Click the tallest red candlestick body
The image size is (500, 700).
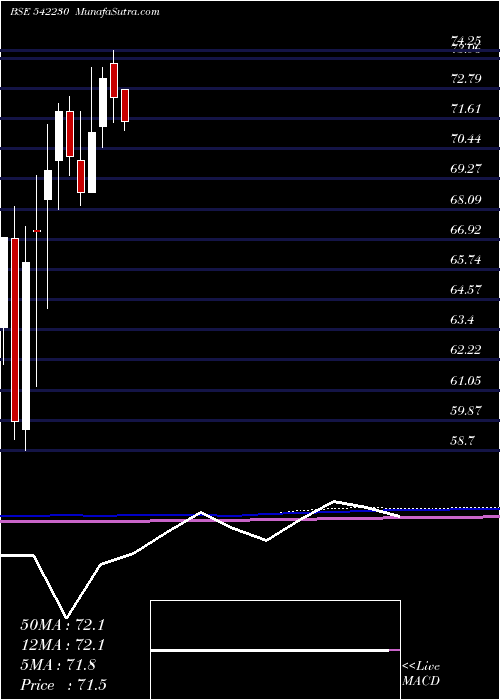[x=15, y=330]
